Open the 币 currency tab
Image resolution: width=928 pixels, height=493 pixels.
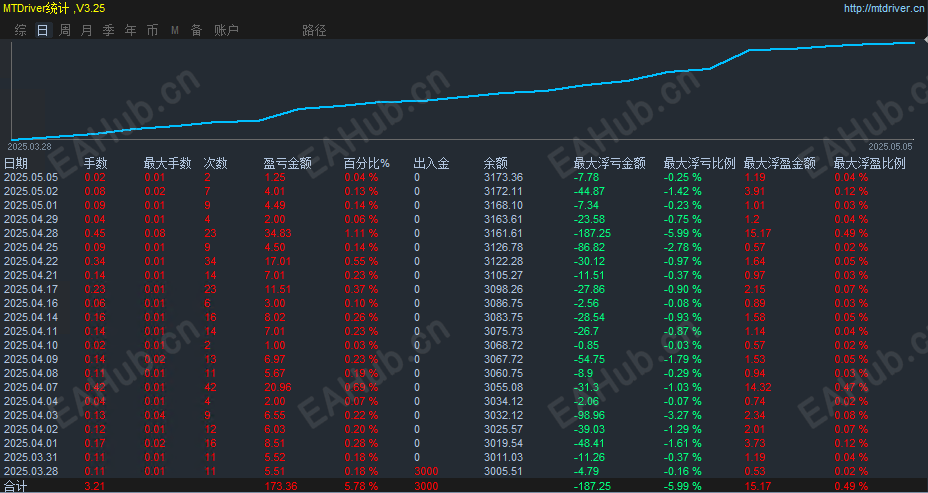coord(152,31)
